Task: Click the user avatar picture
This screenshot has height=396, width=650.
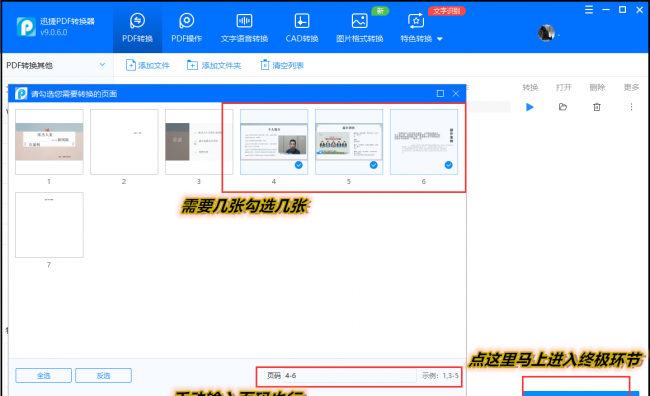Action: point(546,33)
